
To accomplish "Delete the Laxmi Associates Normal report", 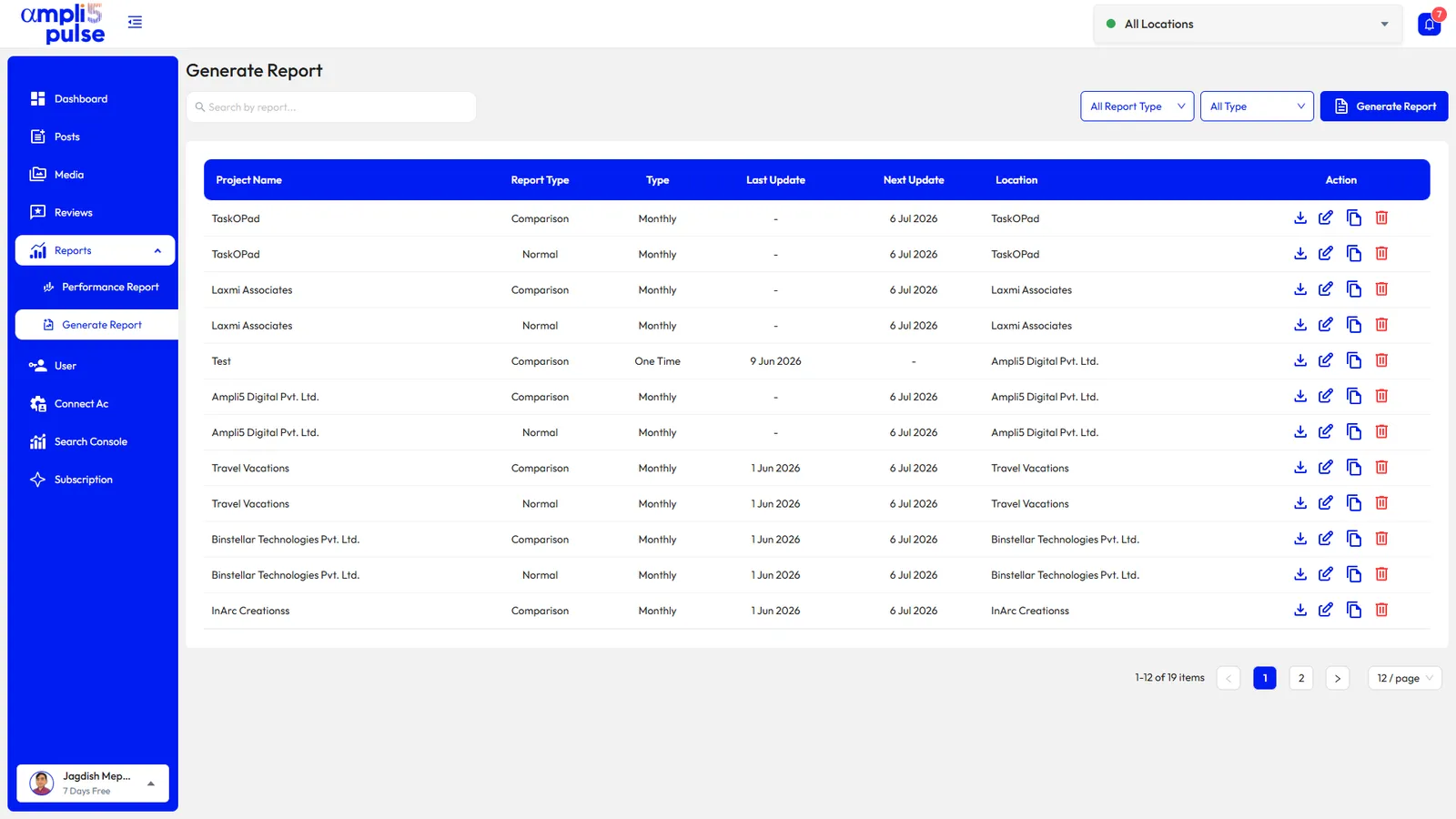I will (1381, 325).
